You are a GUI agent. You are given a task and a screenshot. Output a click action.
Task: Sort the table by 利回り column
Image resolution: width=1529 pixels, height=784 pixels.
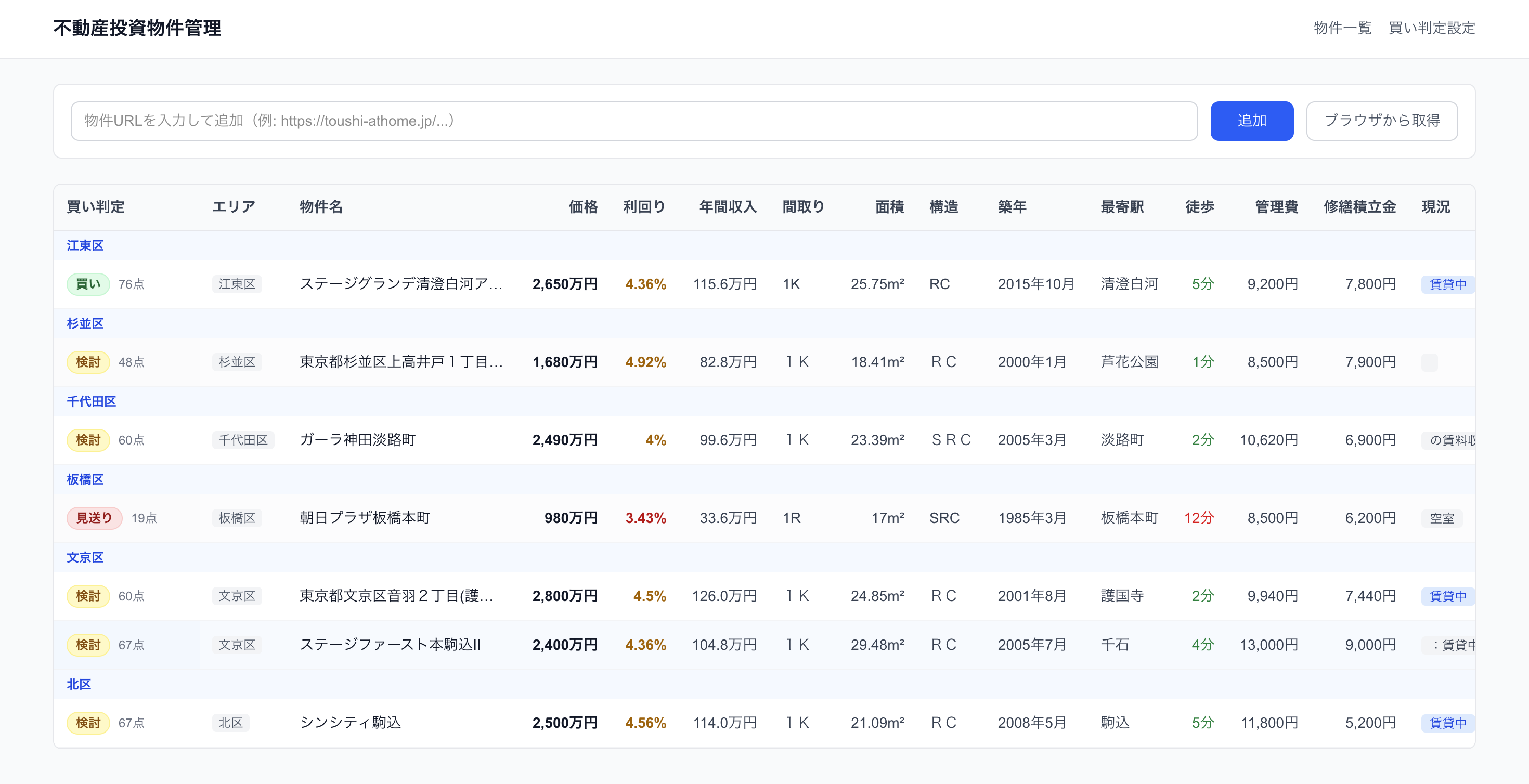644,206
